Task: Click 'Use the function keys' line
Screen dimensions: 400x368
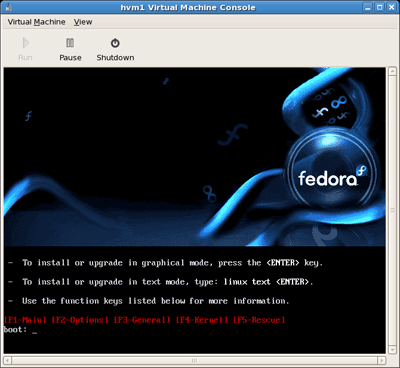Action: click(149, 301)
